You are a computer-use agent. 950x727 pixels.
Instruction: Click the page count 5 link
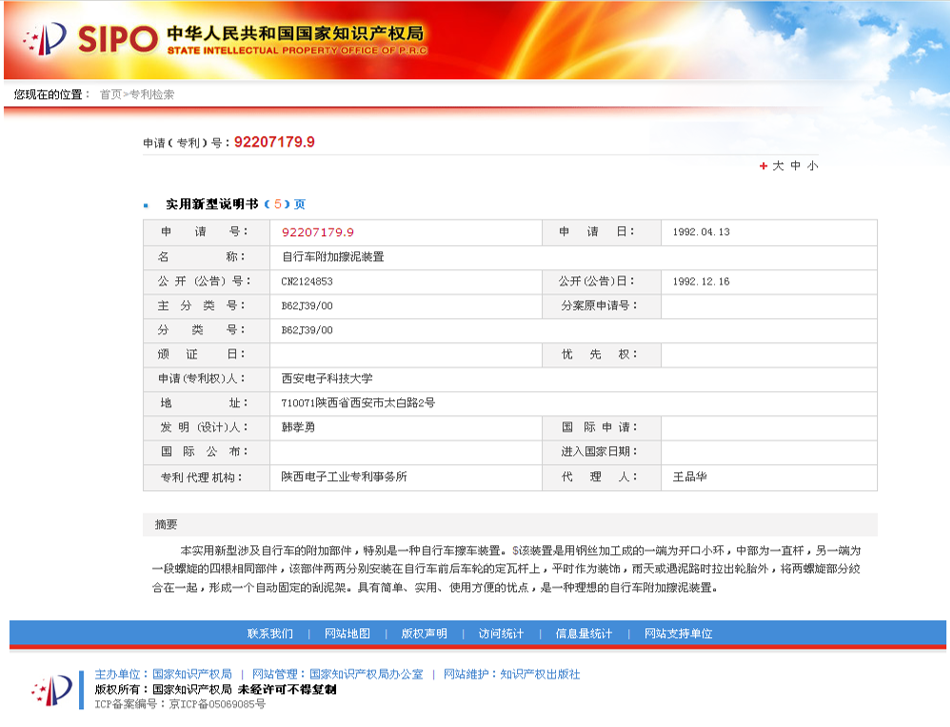278,204
